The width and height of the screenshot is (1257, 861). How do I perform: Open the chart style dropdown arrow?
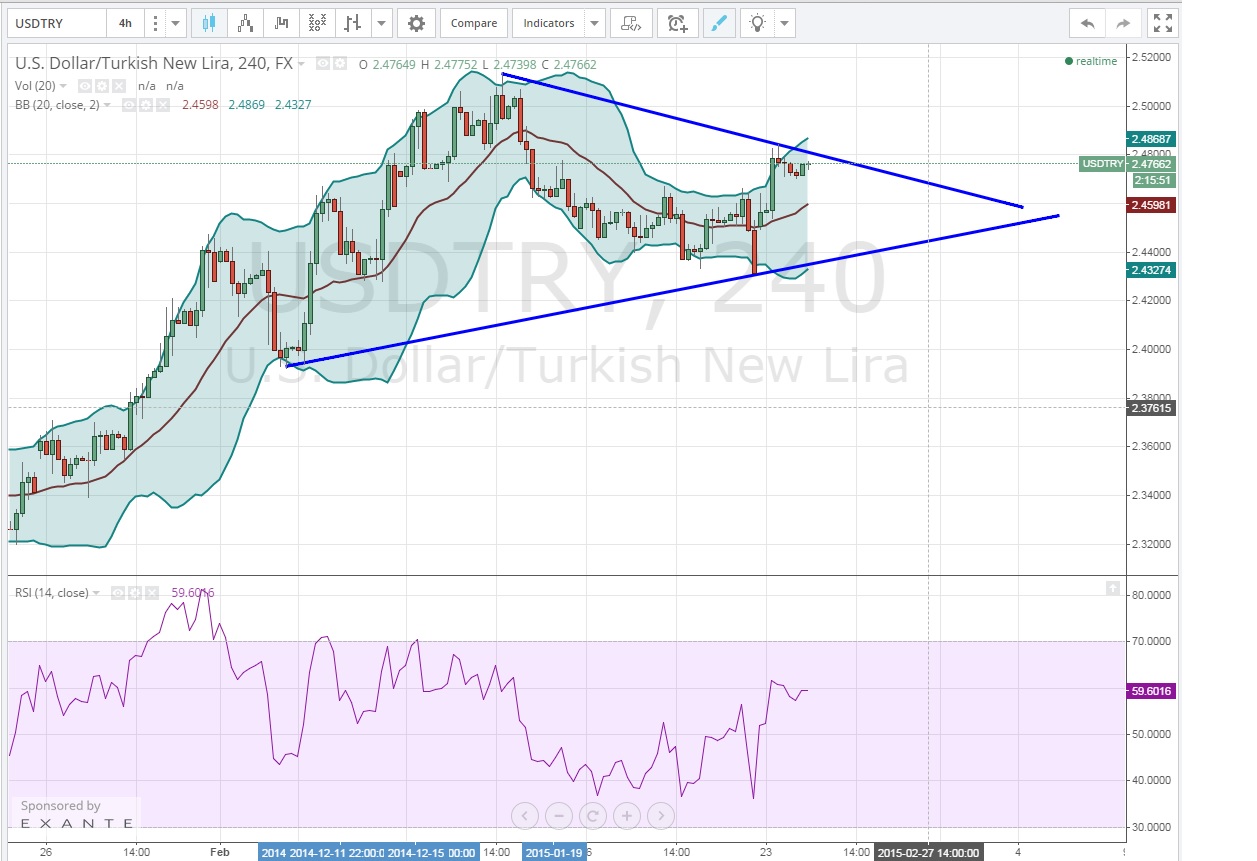382,23
